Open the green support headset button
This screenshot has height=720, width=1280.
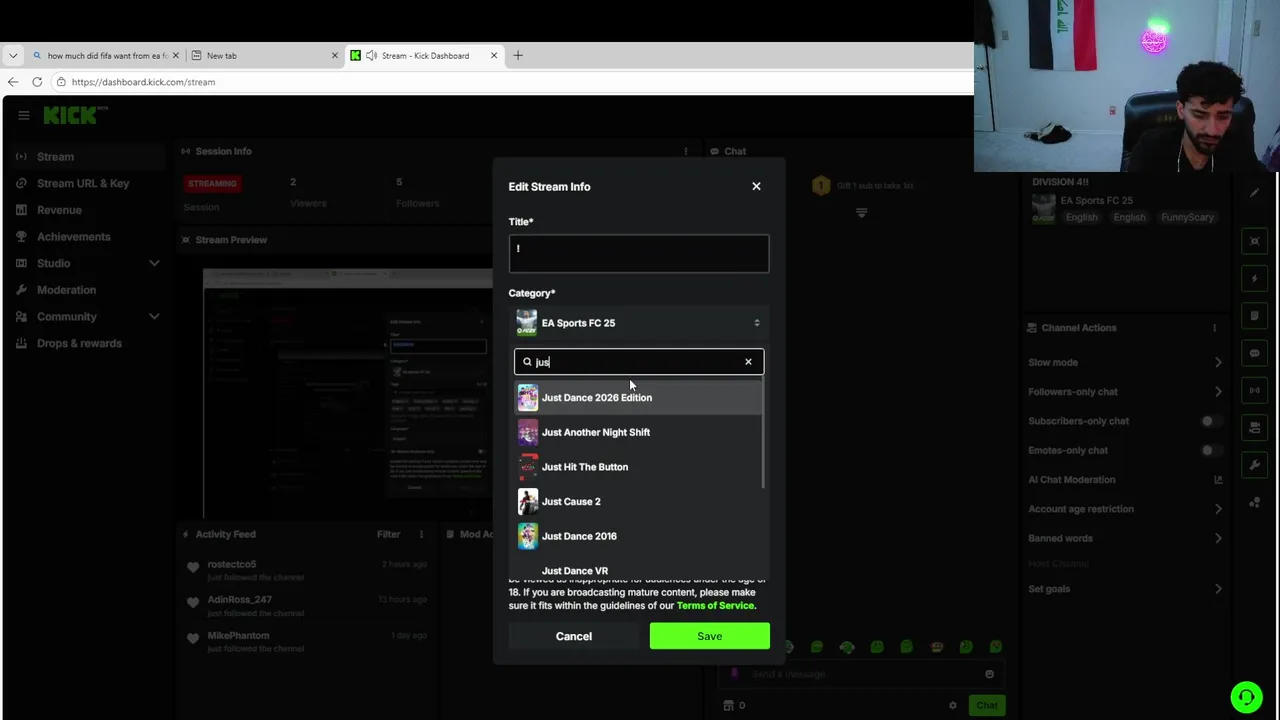[1246, 697]
